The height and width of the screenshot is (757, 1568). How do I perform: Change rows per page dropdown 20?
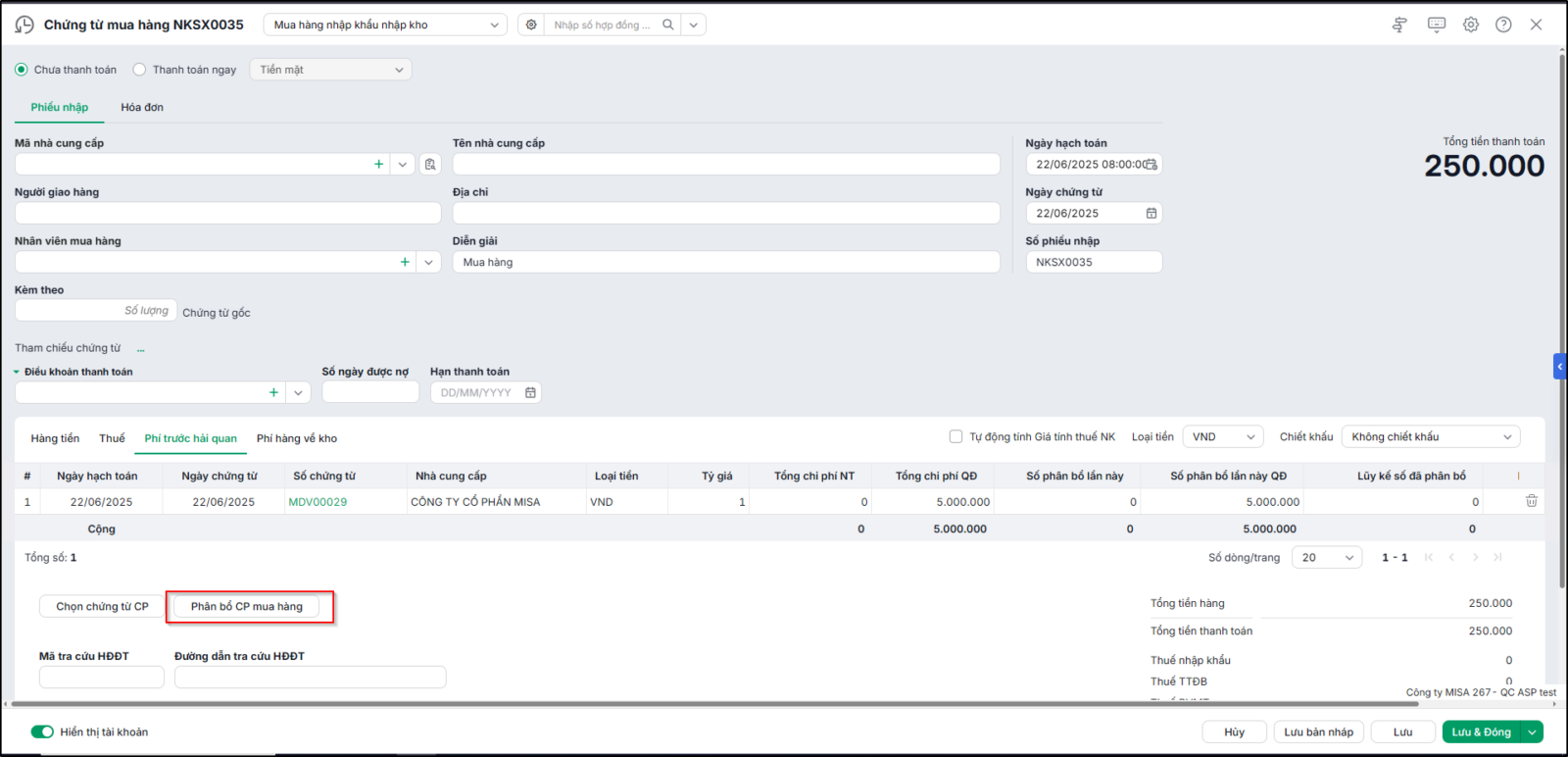(1327, 557)
